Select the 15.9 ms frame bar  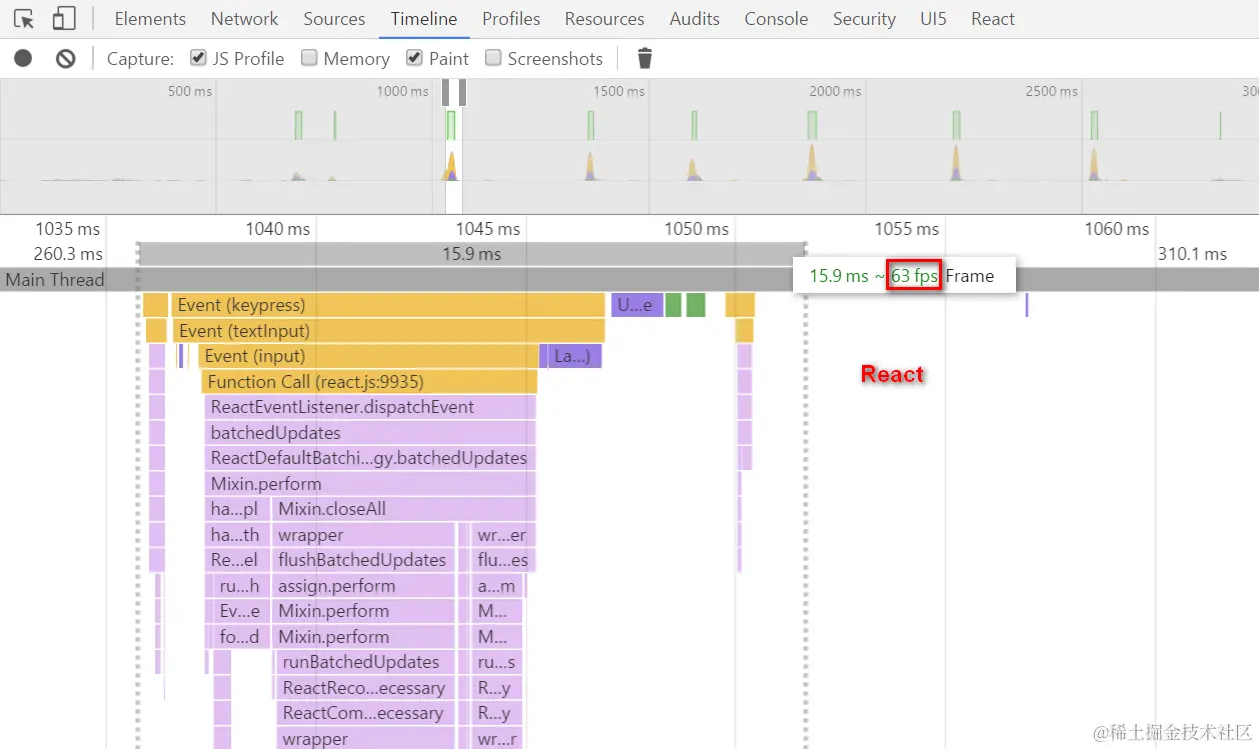[x=472, y=254]
